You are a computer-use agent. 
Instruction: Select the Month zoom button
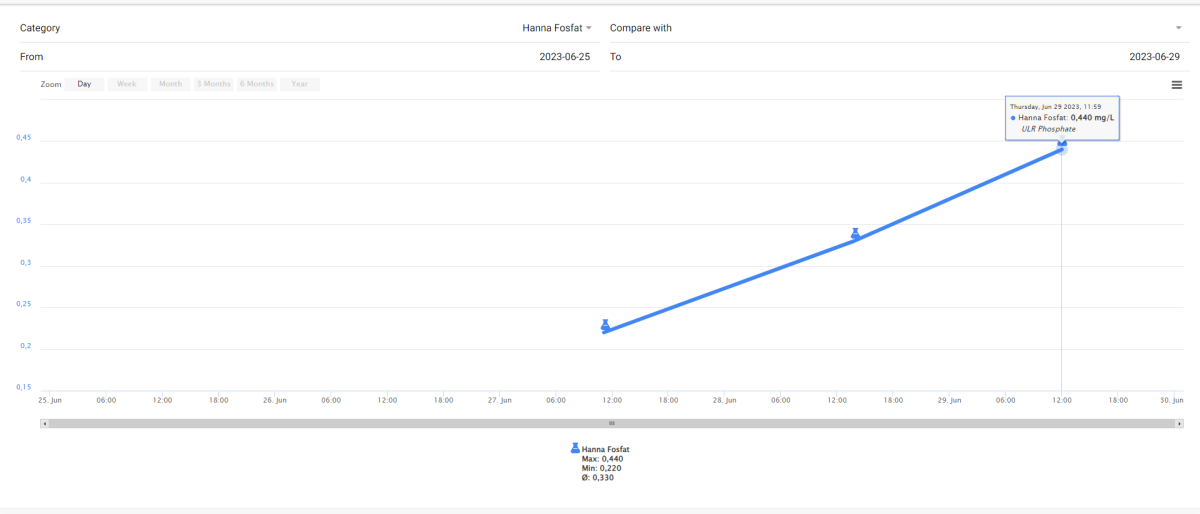coord(170,84)
